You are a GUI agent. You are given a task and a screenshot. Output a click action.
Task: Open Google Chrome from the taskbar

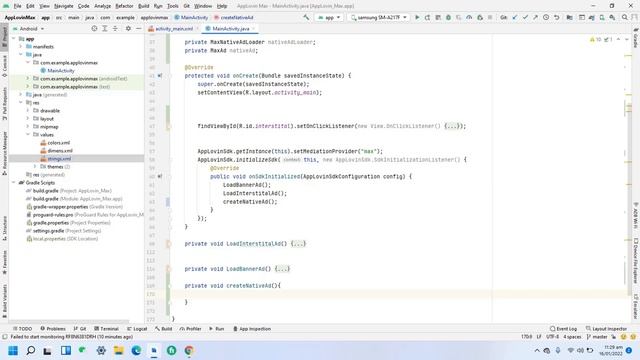click(189, 351)
